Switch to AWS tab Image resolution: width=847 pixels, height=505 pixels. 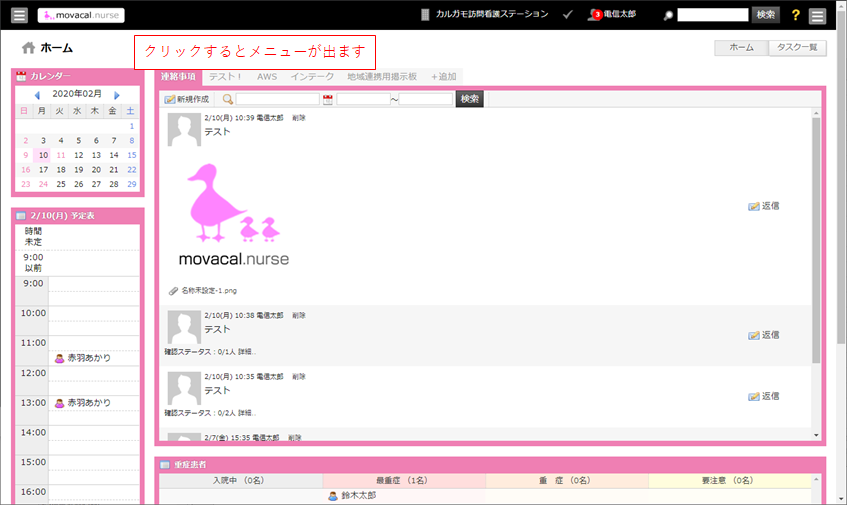coord(267,77)
